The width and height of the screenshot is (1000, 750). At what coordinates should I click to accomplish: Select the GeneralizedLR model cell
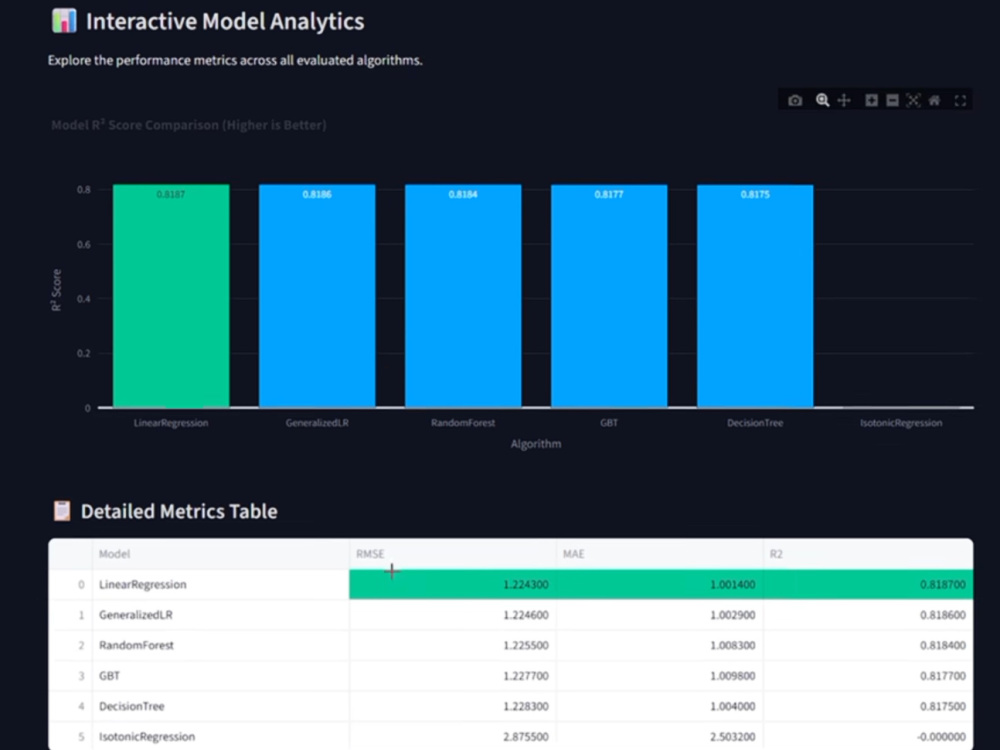click(x=221, y=615)
